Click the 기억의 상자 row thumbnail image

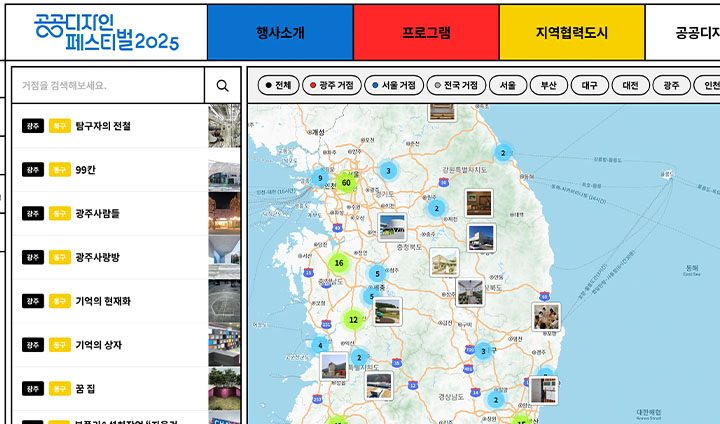[224, 345]
